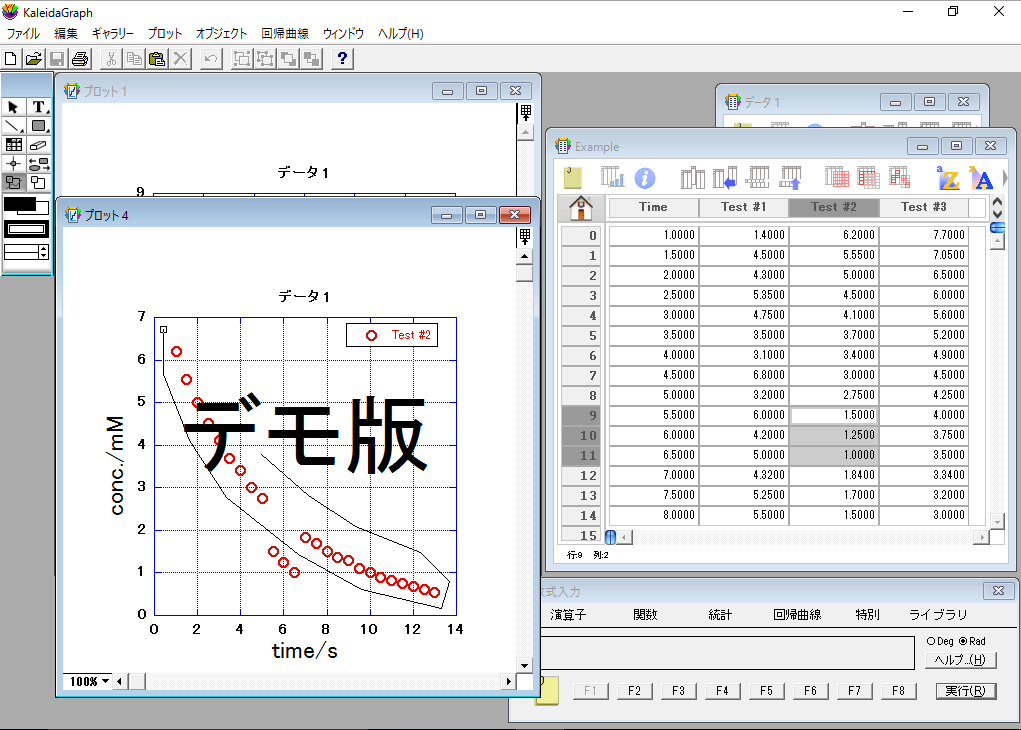This screenshot has width=1021, height=730.
Task: Open the 関数 menu in formula window
Action: click(645, 615)
